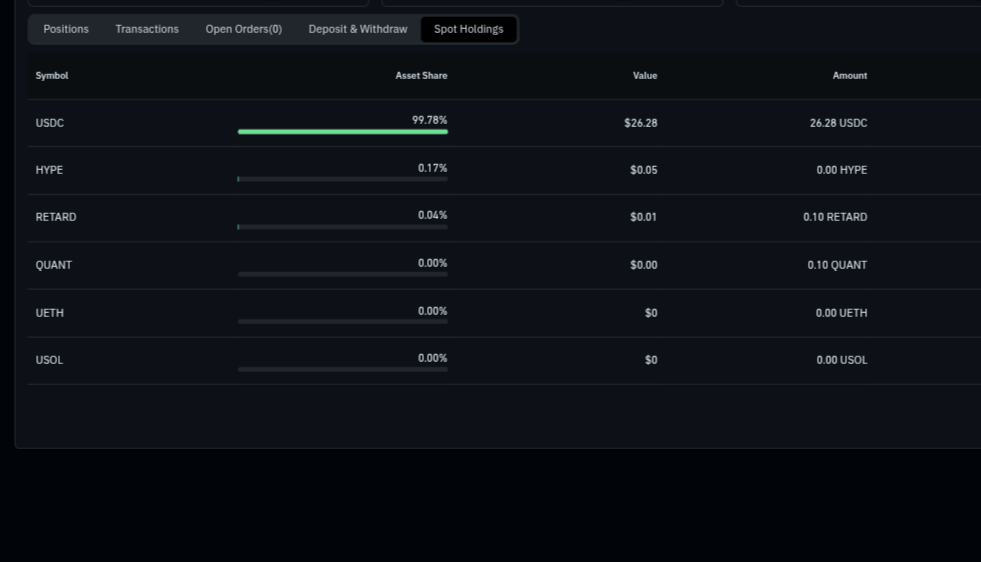The image size is (981, 562).
Task: Click the 0.00 UETH amount
Action: point(841,313)
